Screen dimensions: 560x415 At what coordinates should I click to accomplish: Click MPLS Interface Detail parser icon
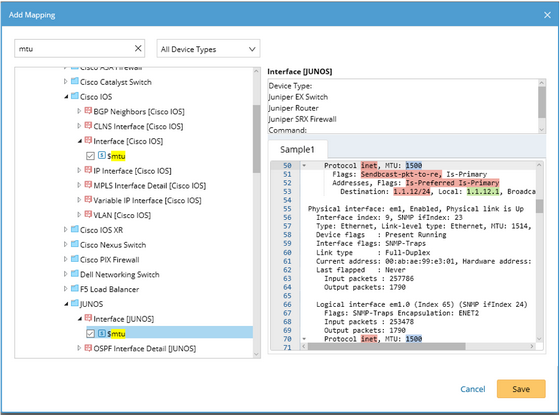88,185
